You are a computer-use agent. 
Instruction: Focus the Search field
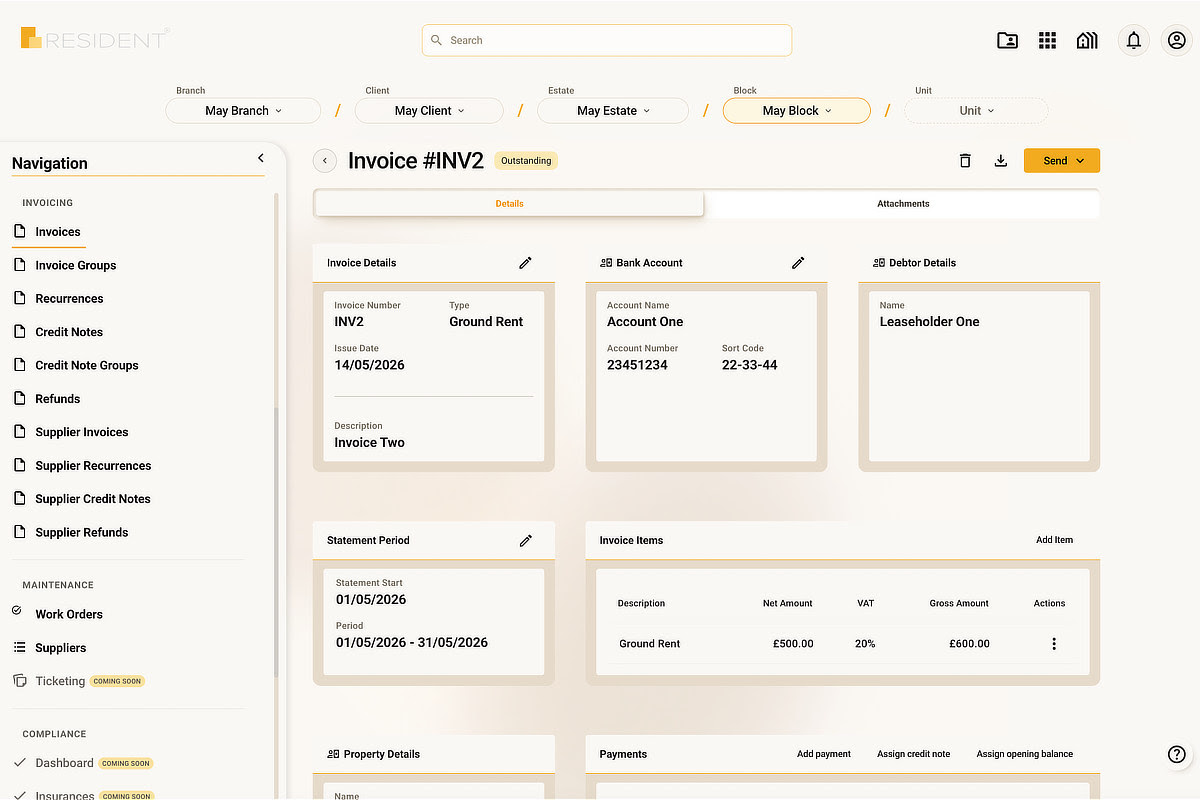click(x=607, y=40)
